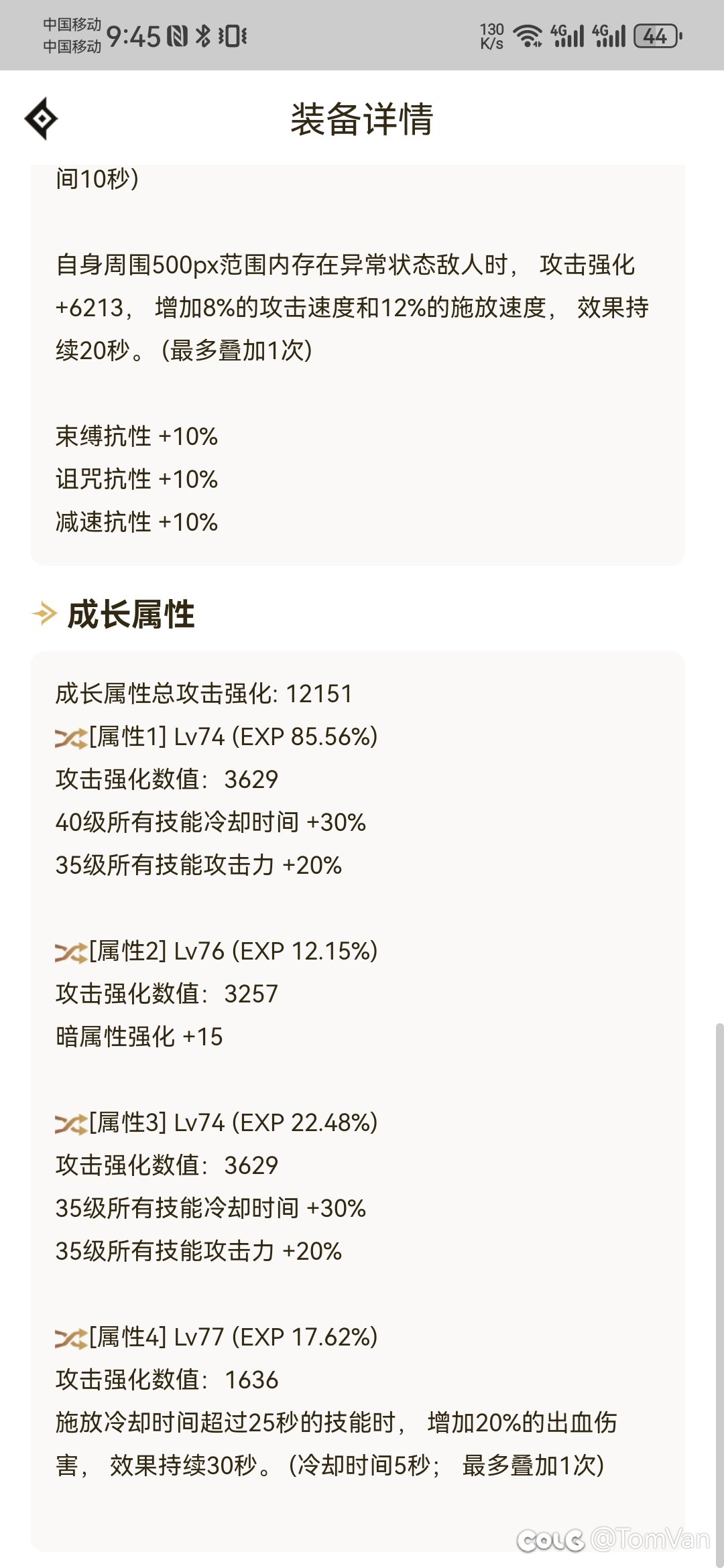Tap the Bluetooth icon in status bar
Screen dimensions: 724x1568
click(x=203, y=36)
